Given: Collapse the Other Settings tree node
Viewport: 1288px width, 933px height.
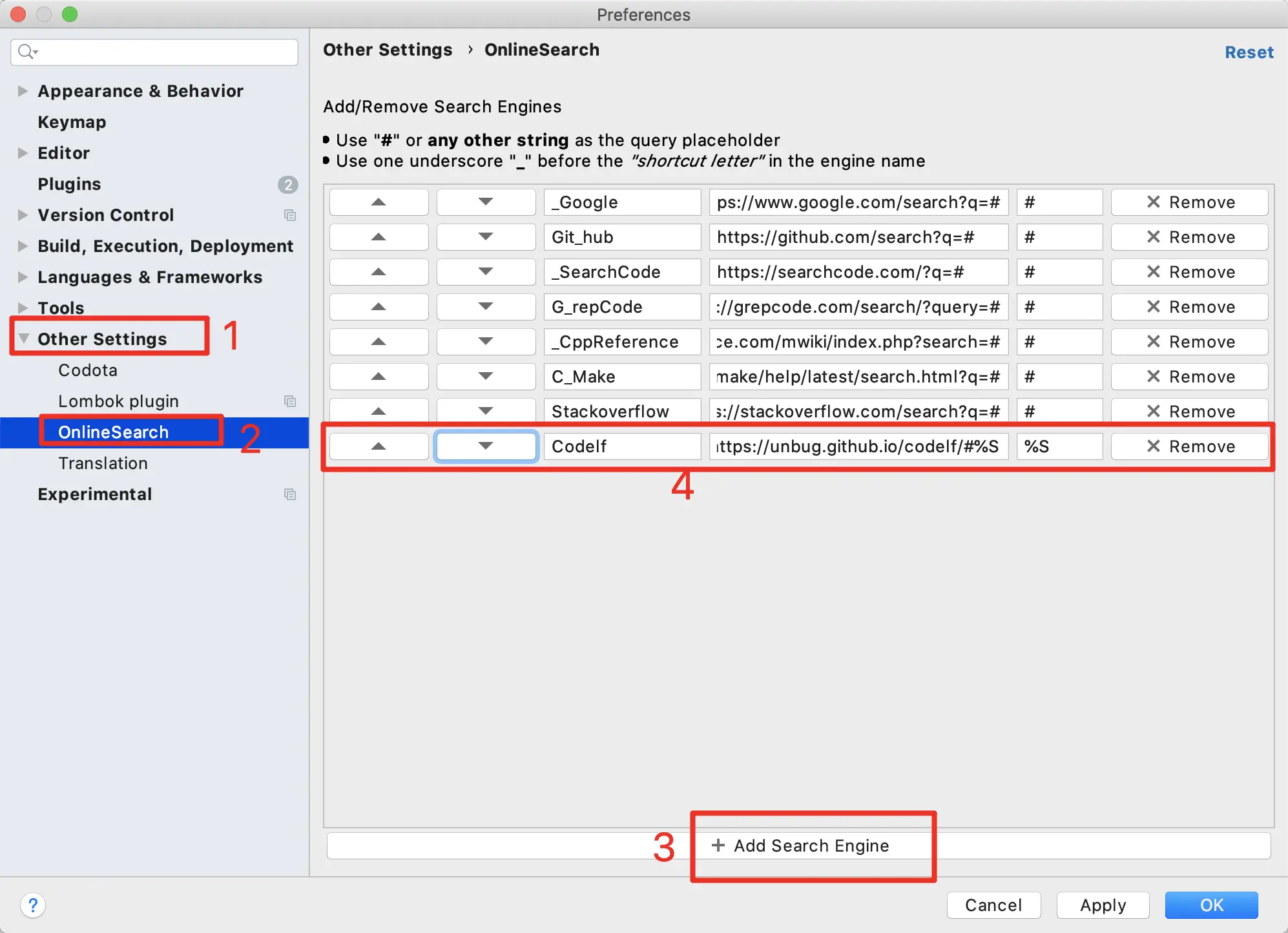Looking at the screenshot, I should [24, 339].
